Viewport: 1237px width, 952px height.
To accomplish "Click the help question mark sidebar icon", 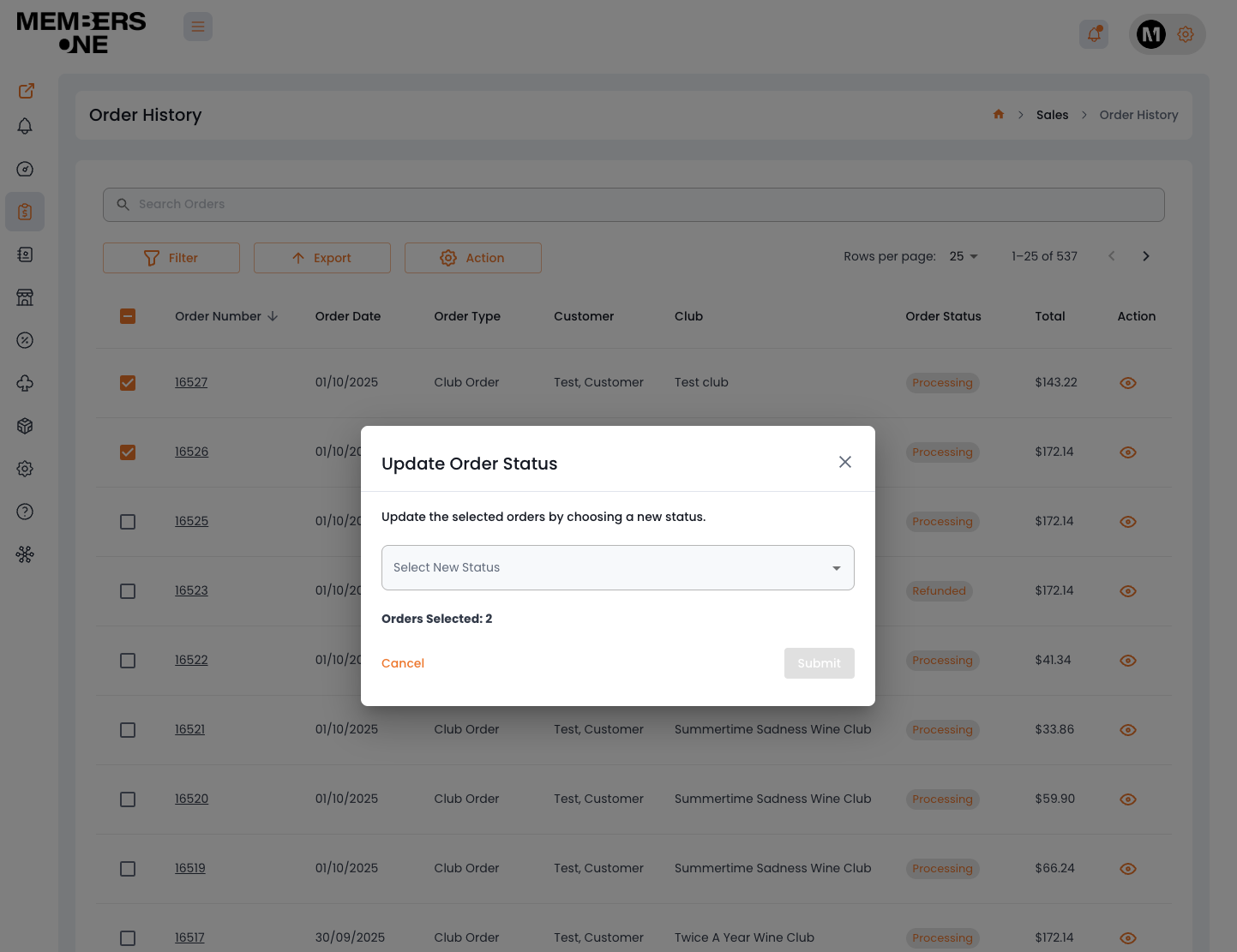I will (25, 512).
